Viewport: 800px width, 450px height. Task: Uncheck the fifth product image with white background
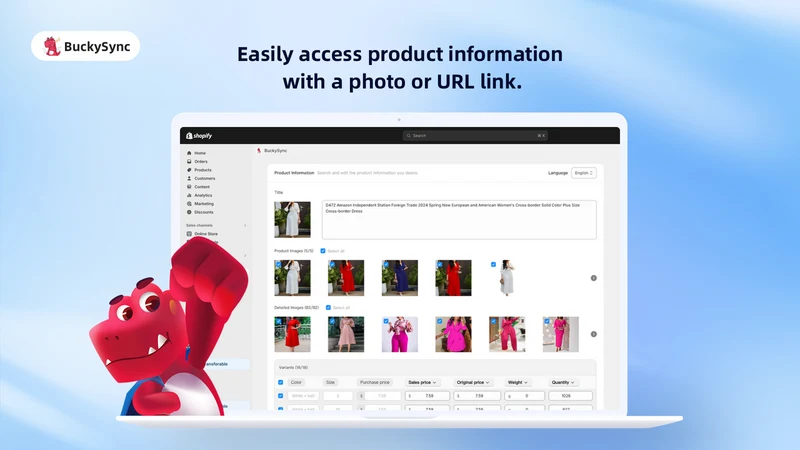493,264
